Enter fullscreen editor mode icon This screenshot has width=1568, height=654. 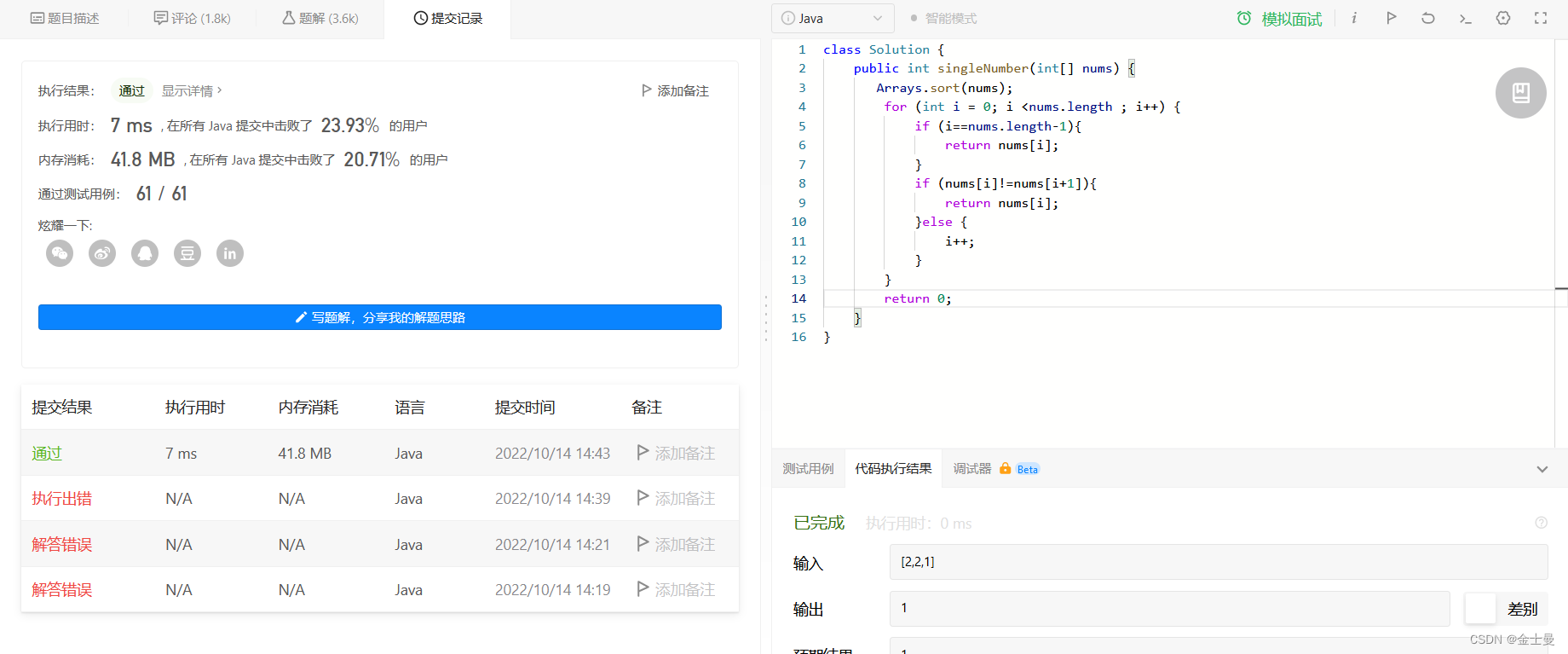point(1541,18)
